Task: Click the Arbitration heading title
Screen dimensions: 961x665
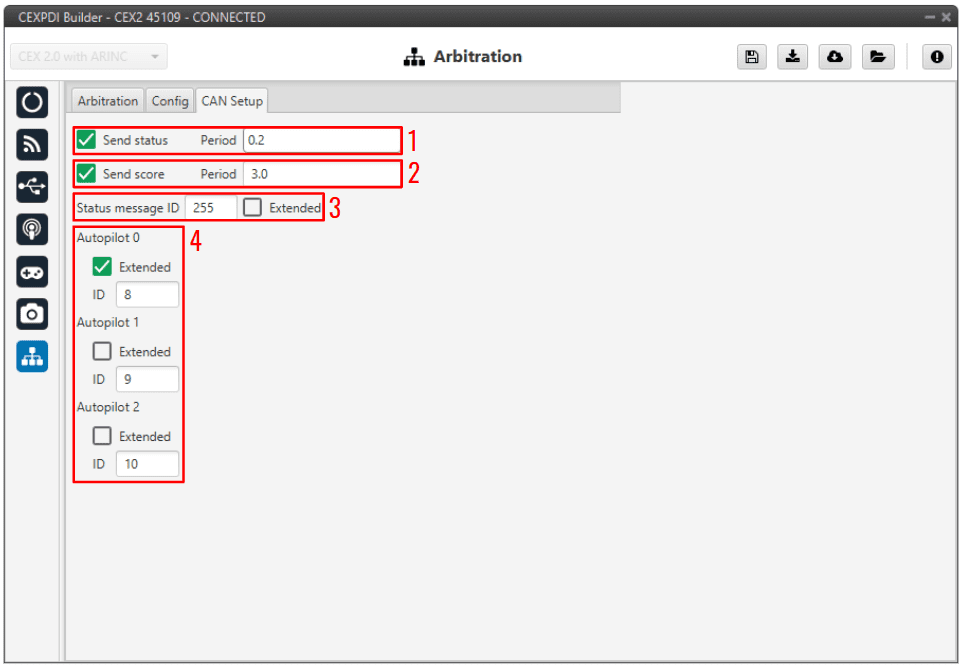Action: [477, 56]
